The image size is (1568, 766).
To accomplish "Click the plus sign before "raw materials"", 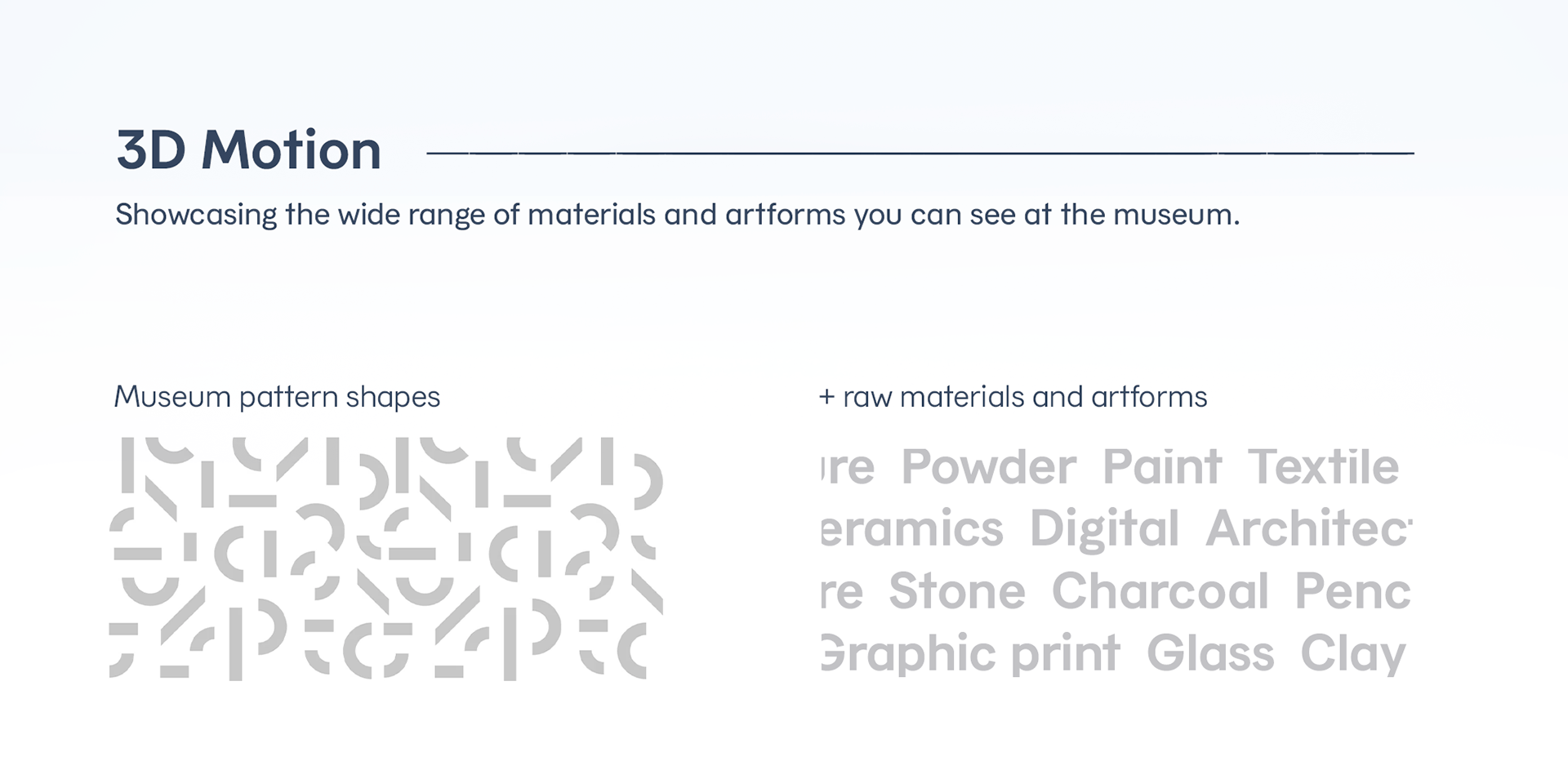I will (x=826, y=398).
